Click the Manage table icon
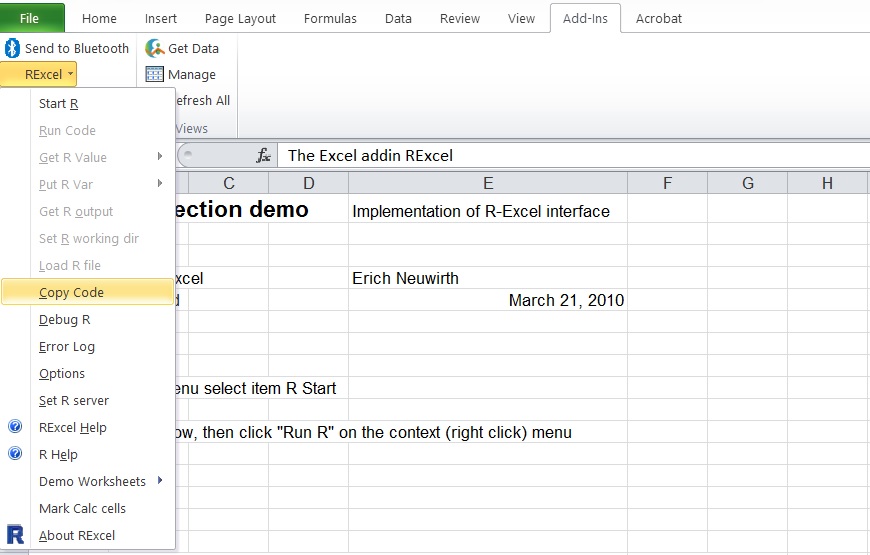 click(x=155, y=74)
